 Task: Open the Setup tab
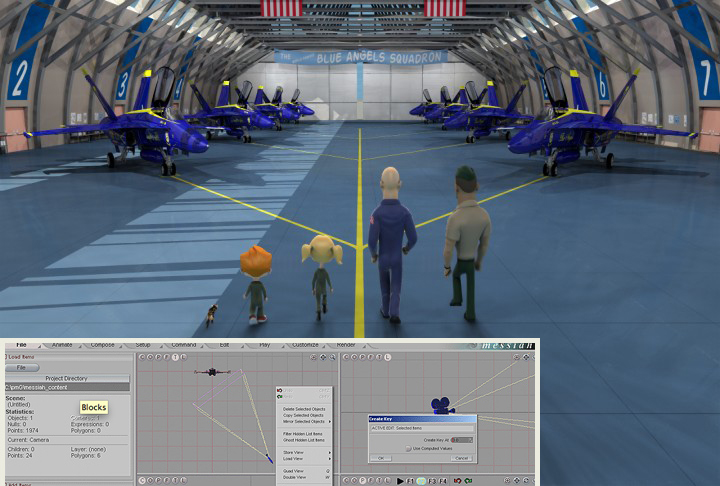pos(143,345)
